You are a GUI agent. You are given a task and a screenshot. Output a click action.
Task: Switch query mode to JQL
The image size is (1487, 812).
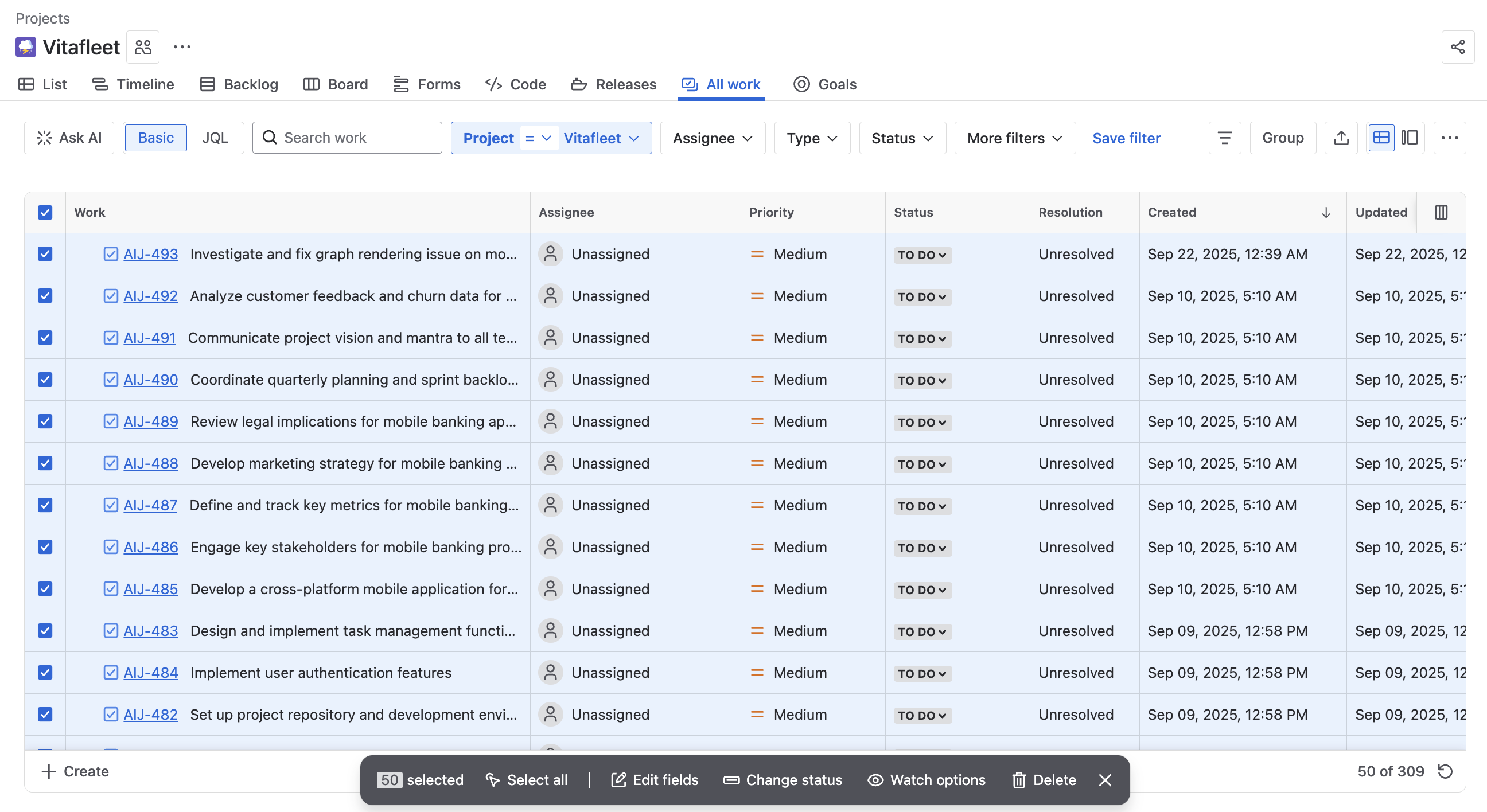click(x=215, y=138)
